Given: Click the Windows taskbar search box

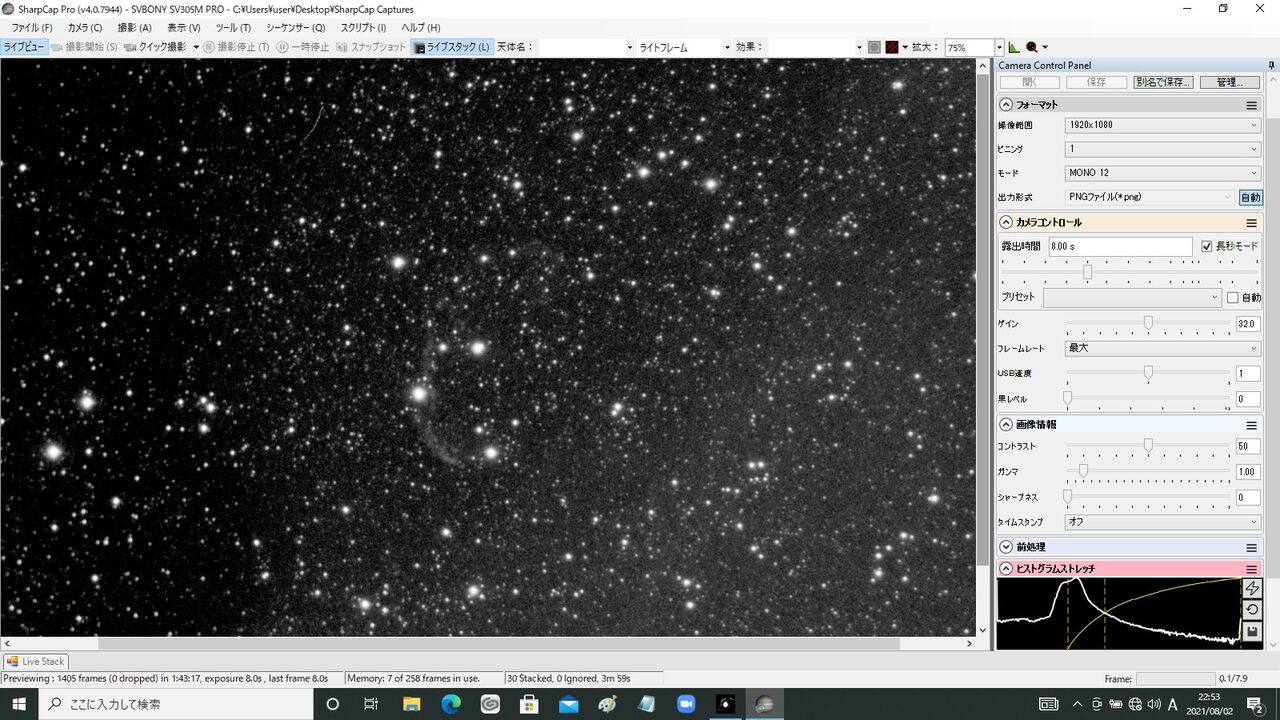Looking at the screenshot, I should (178, 704).
